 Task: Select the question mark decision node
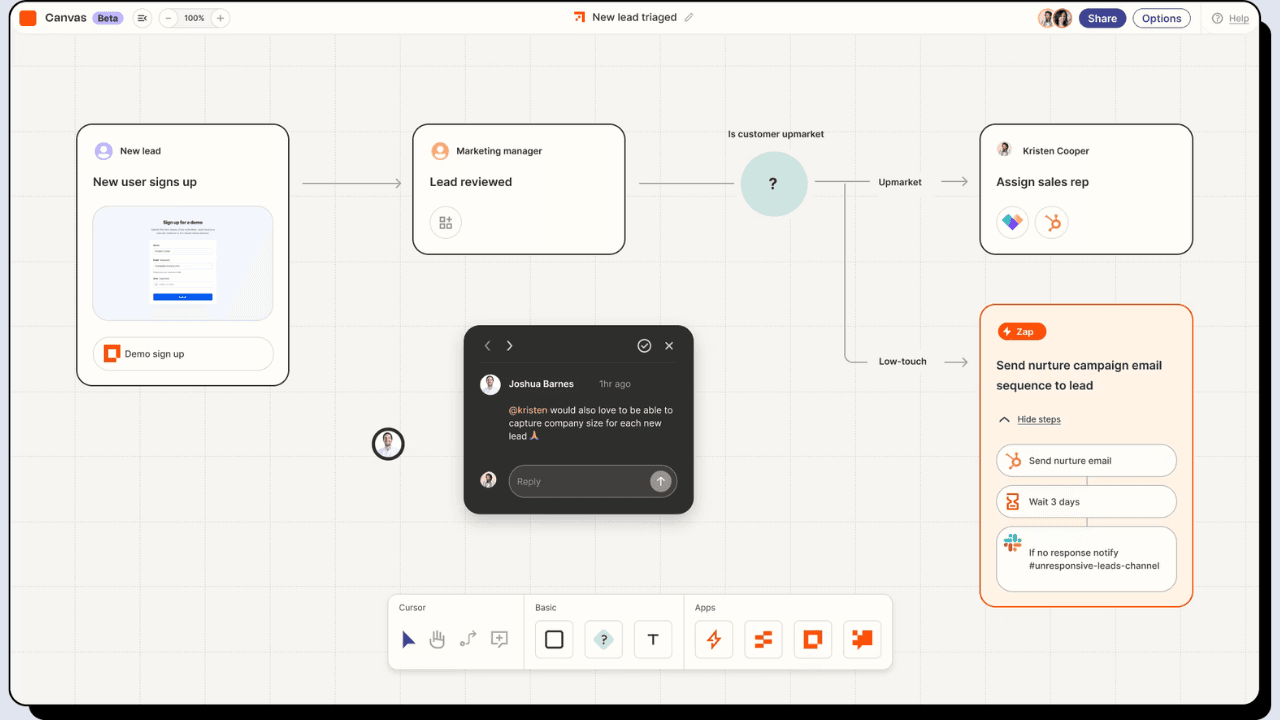pyautogui.click(x=773, y=184)
